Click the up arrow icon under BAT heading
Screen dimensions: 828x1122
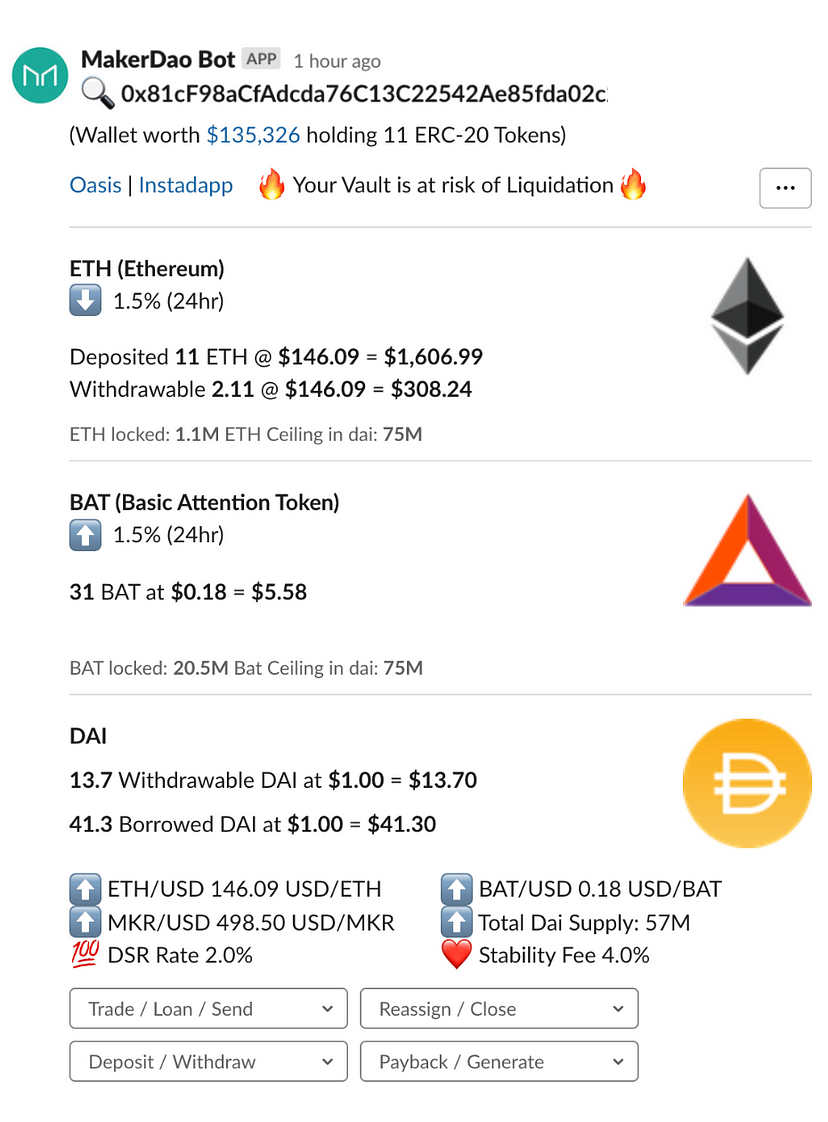(85, 535)
